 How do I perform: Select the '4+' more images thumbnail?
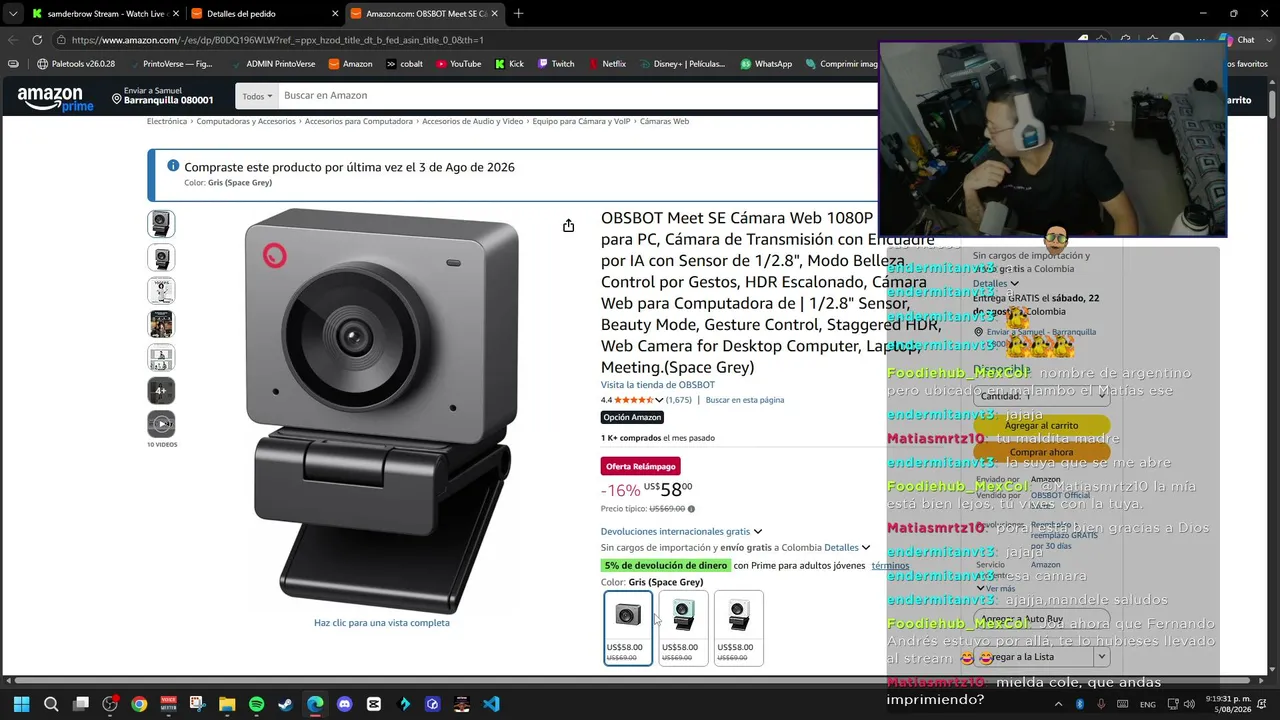coord(161,391)
